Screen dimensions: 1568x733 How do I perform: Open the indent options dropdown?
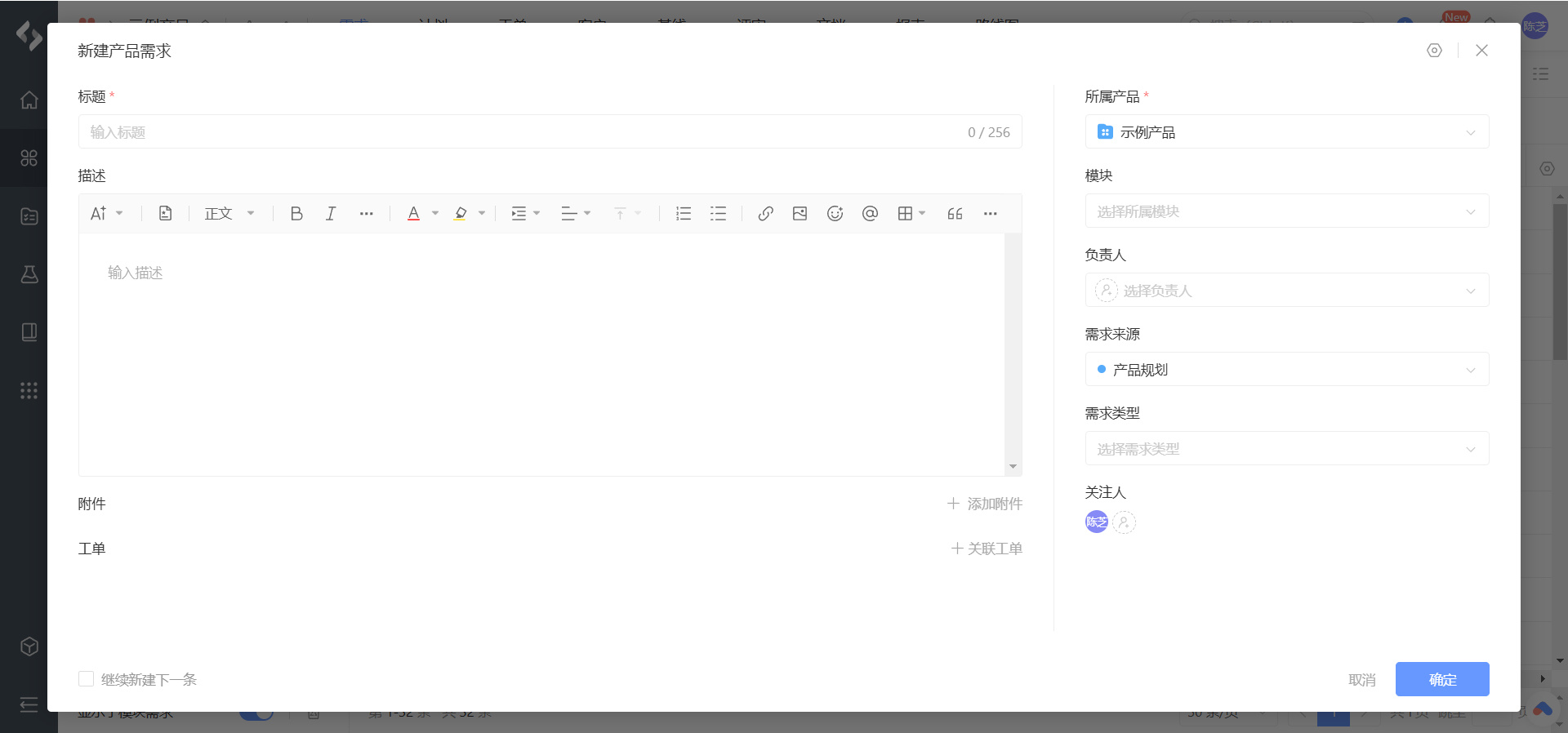pos(526,214)
